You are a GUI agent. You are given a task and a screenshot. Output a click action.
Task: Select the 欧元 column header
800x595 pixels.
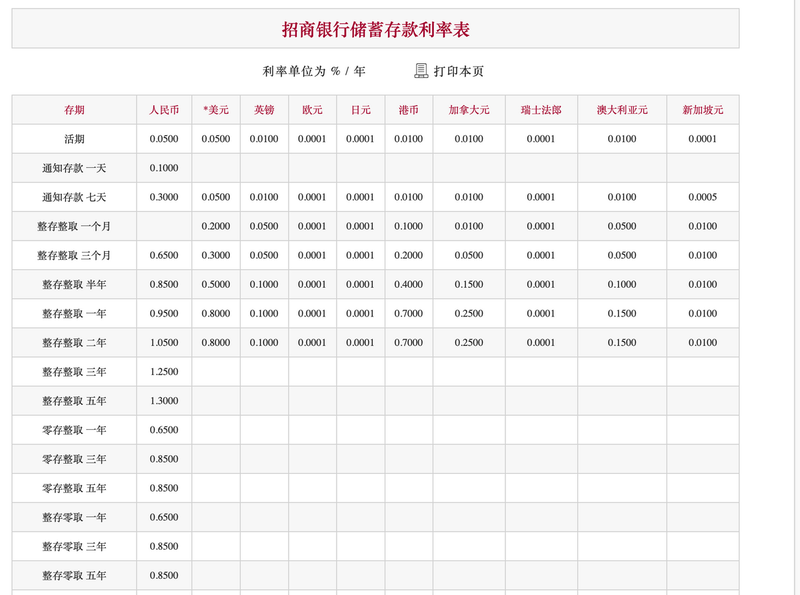click(312, 110)
